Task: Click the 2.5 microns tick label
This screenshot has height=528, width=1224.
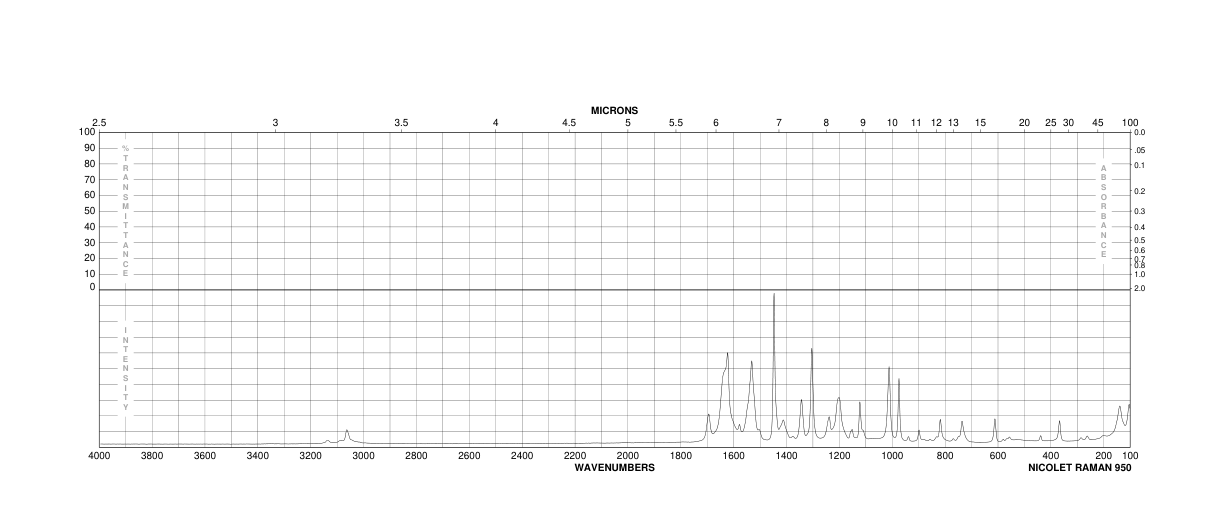Action: pos(99,122)
